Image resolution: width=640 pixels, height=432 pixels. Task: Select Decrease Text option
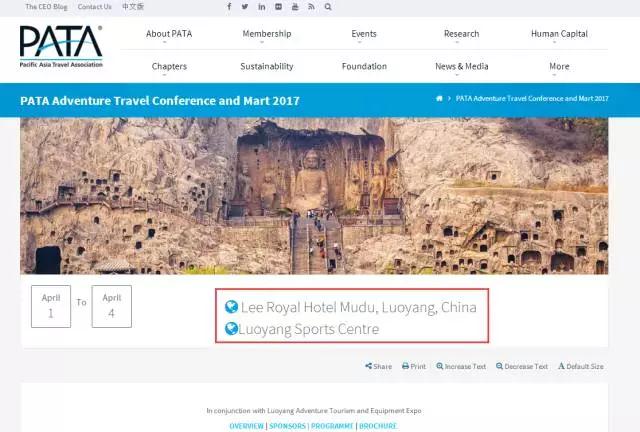tap(522, 367)
